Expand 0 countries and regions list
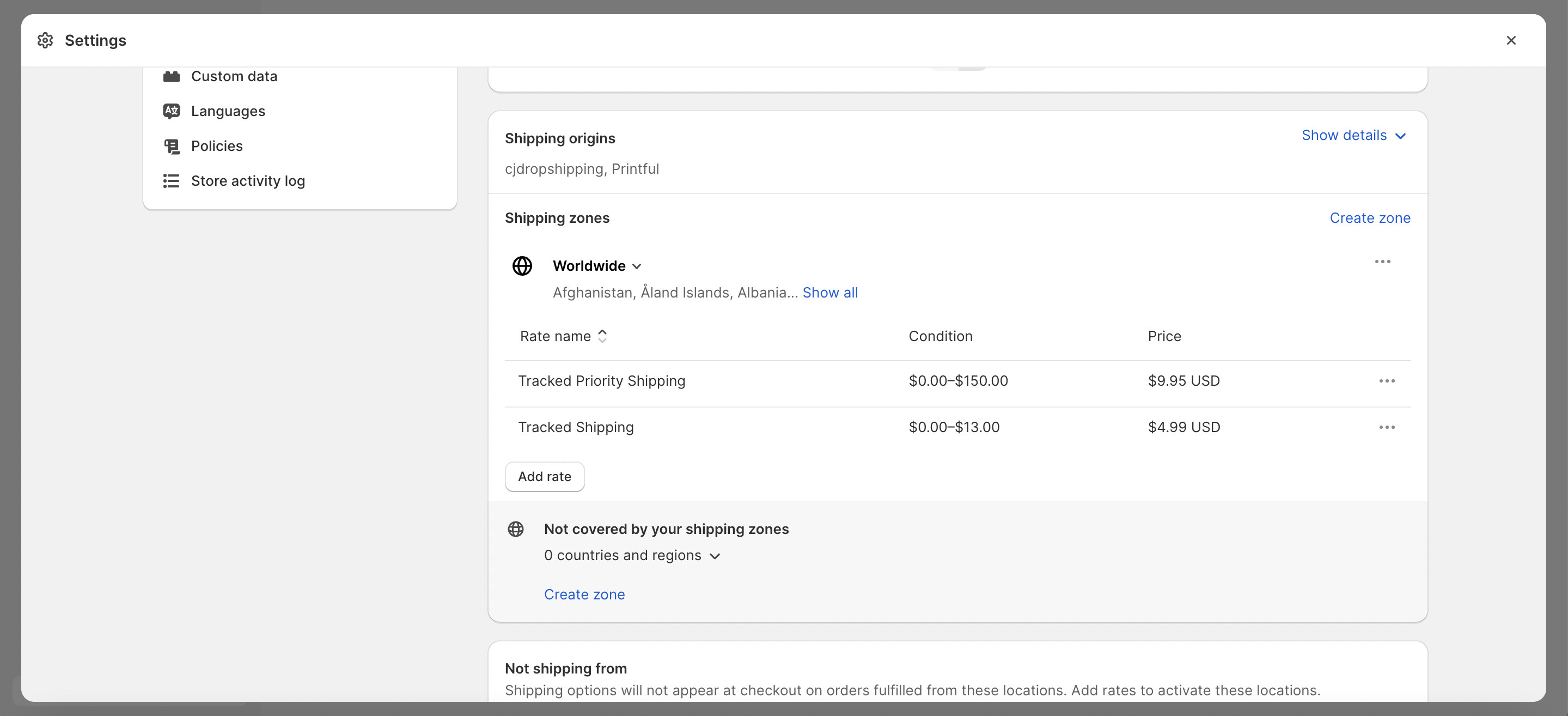The height and width of the screenshot is (716, 1568). coord(632,555)
